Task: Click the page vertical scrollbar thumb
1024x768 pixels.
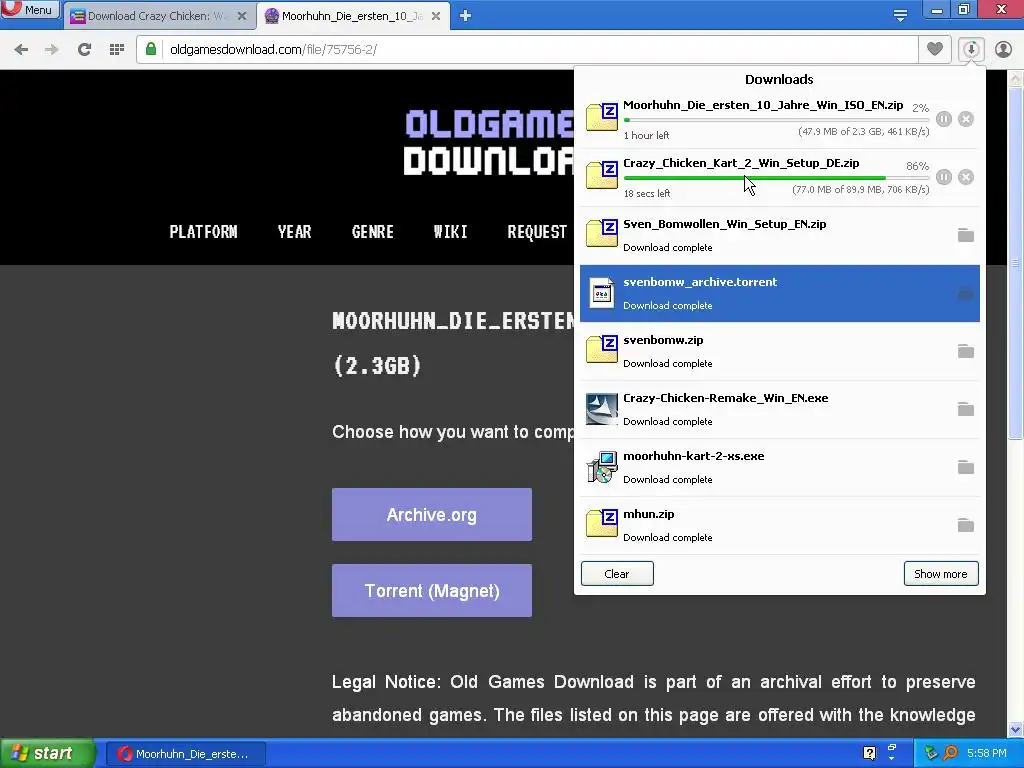Action: point(1016,263)
